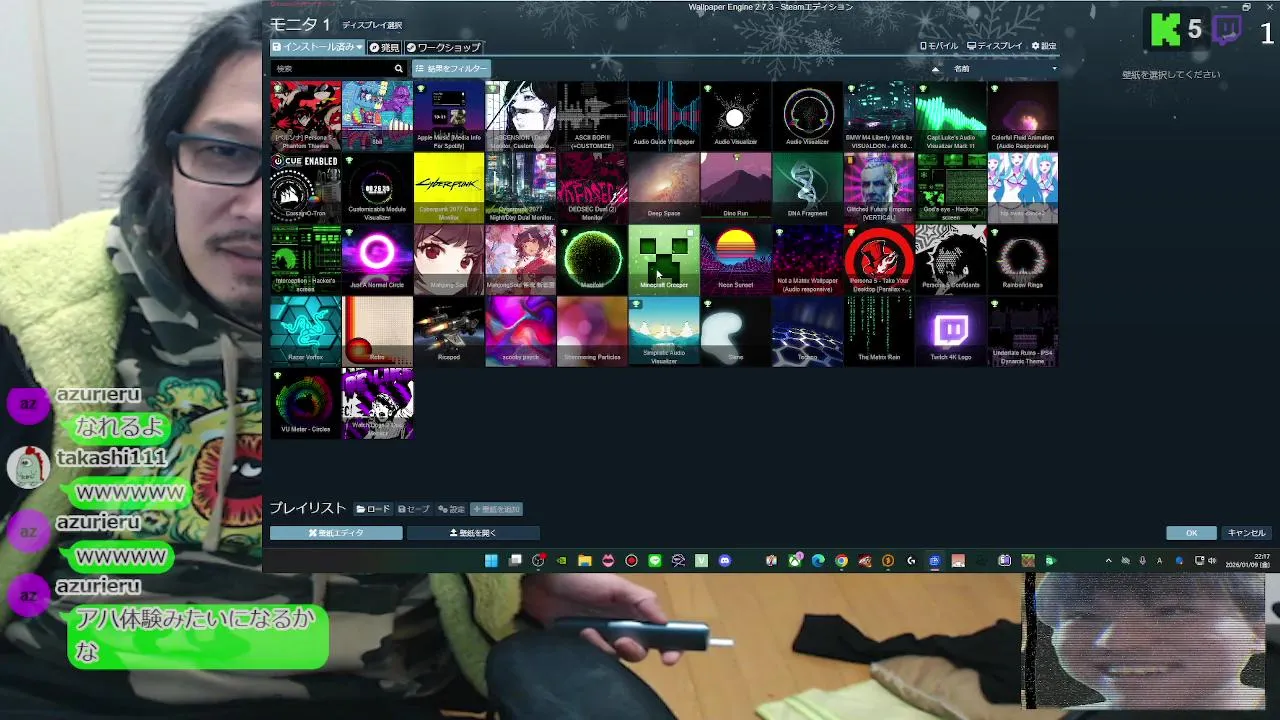
Task: Select the Dino Run wallpaper
Action: (x=736, y=187)
